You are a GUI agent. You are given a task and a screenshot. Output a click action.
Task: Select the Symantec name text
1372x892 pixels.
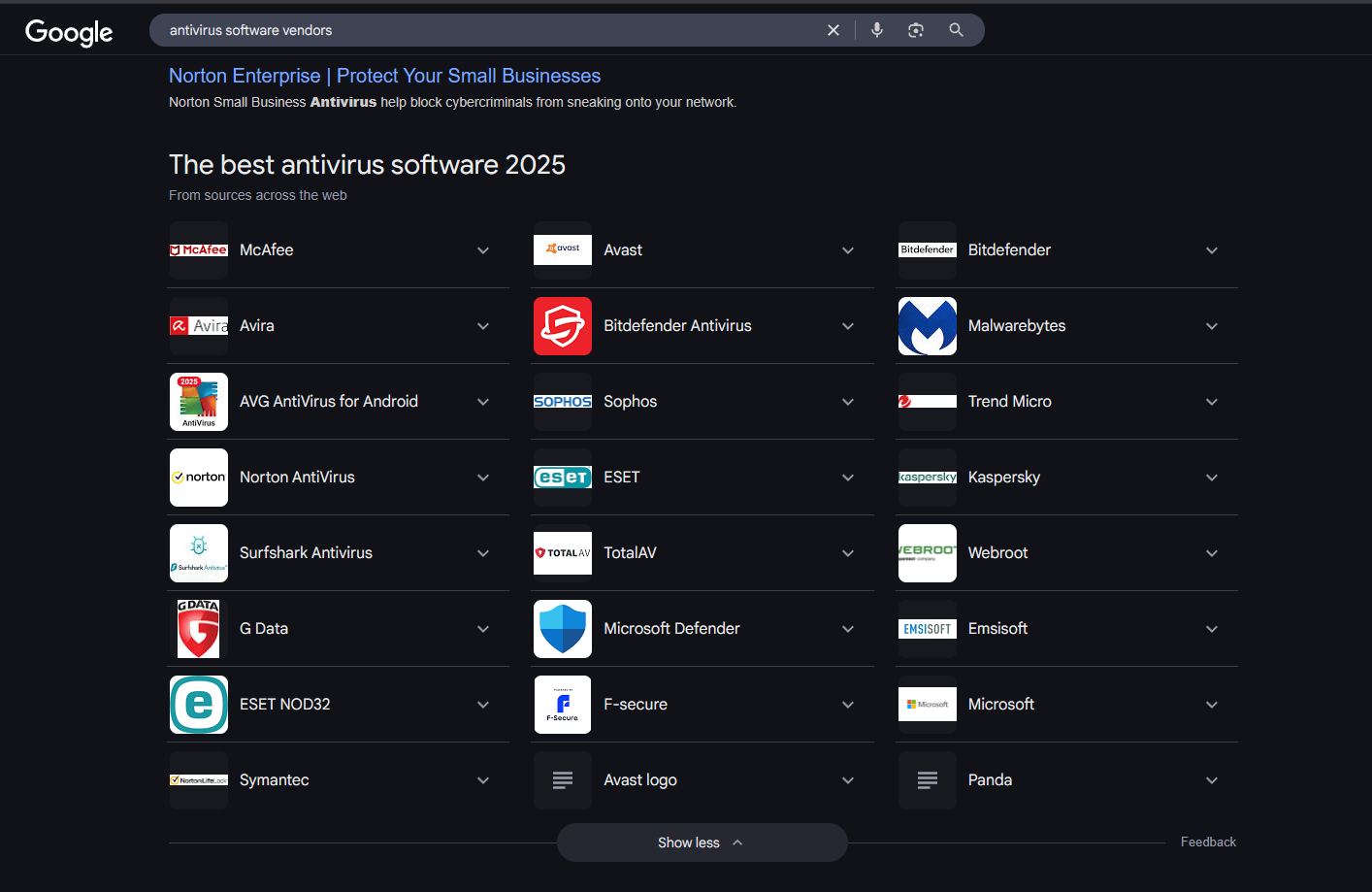coord(275,780)
